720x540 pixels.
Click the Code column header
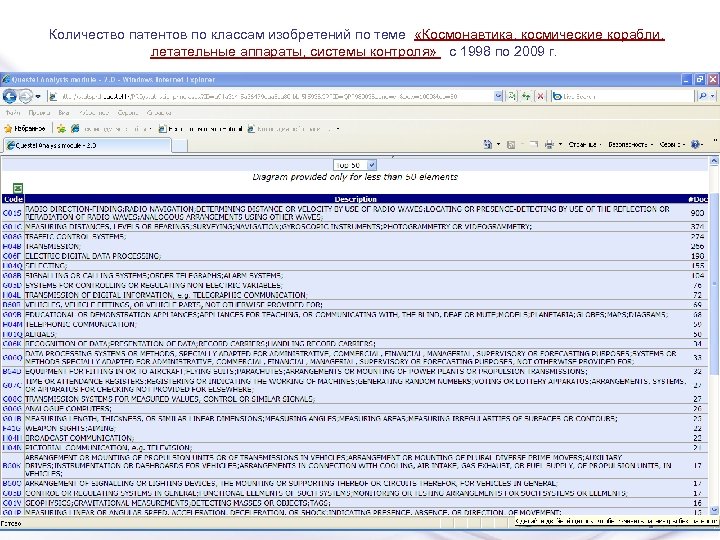click(x=13, y=199)
